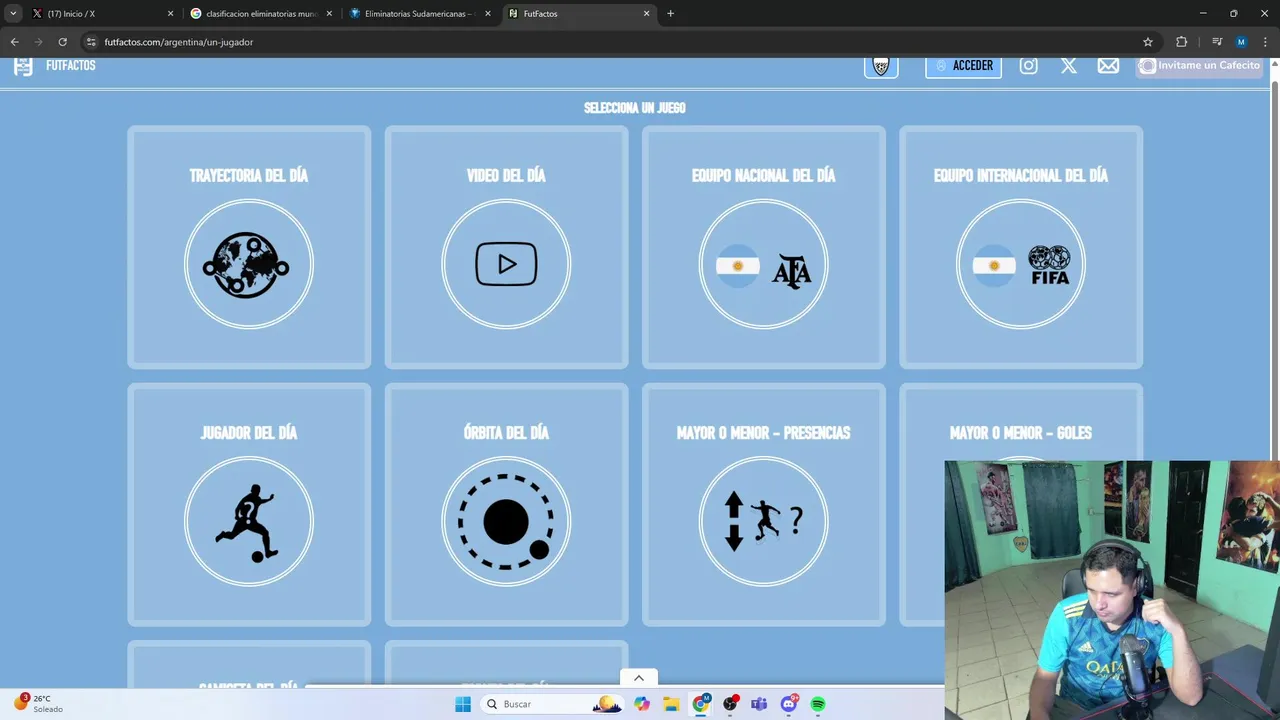1280x720 pixels.
Task: Open a new browser tab
Action: (x=670, y=14)
